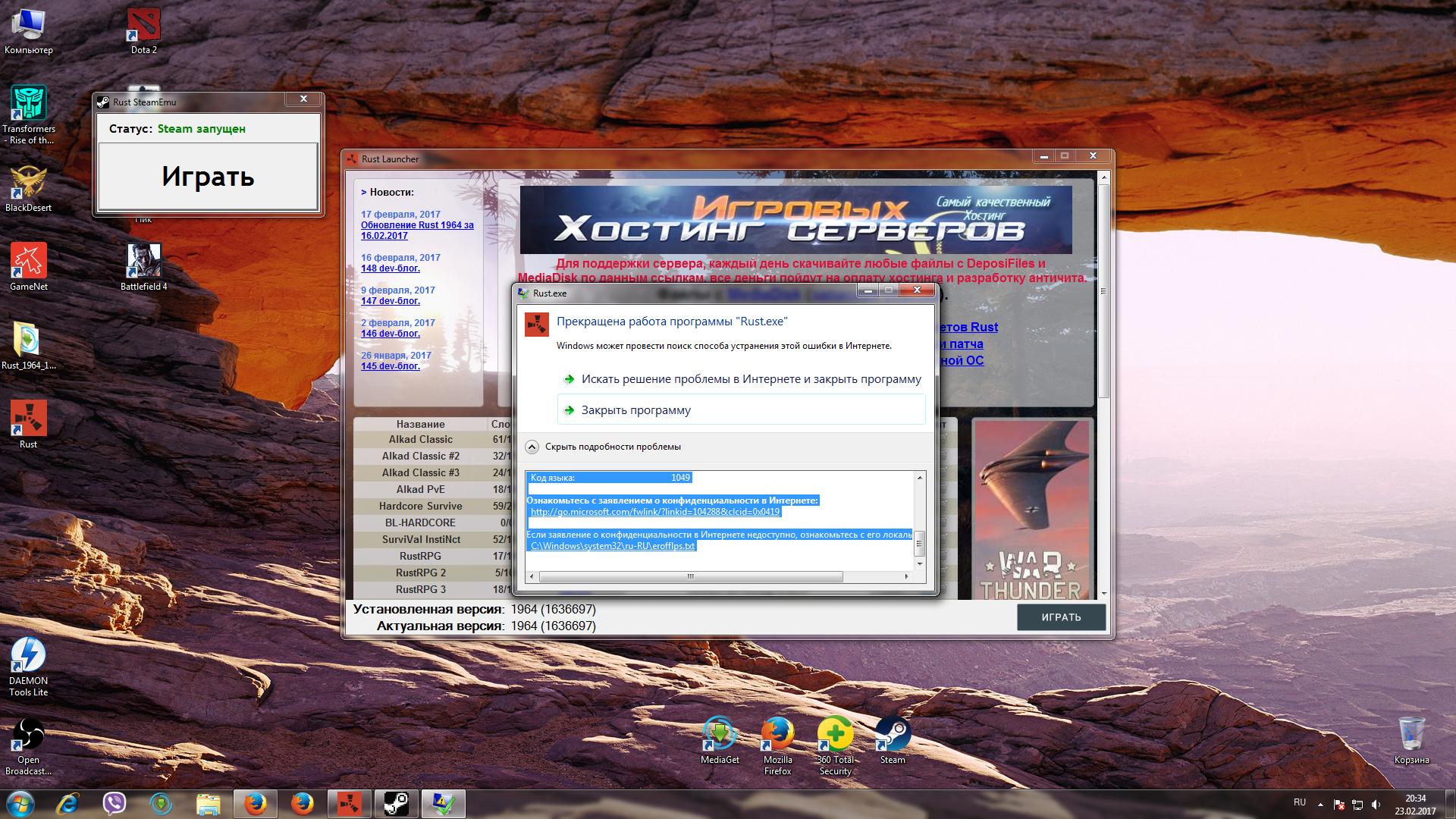Click the Action Center flag tray icon

1339,805
